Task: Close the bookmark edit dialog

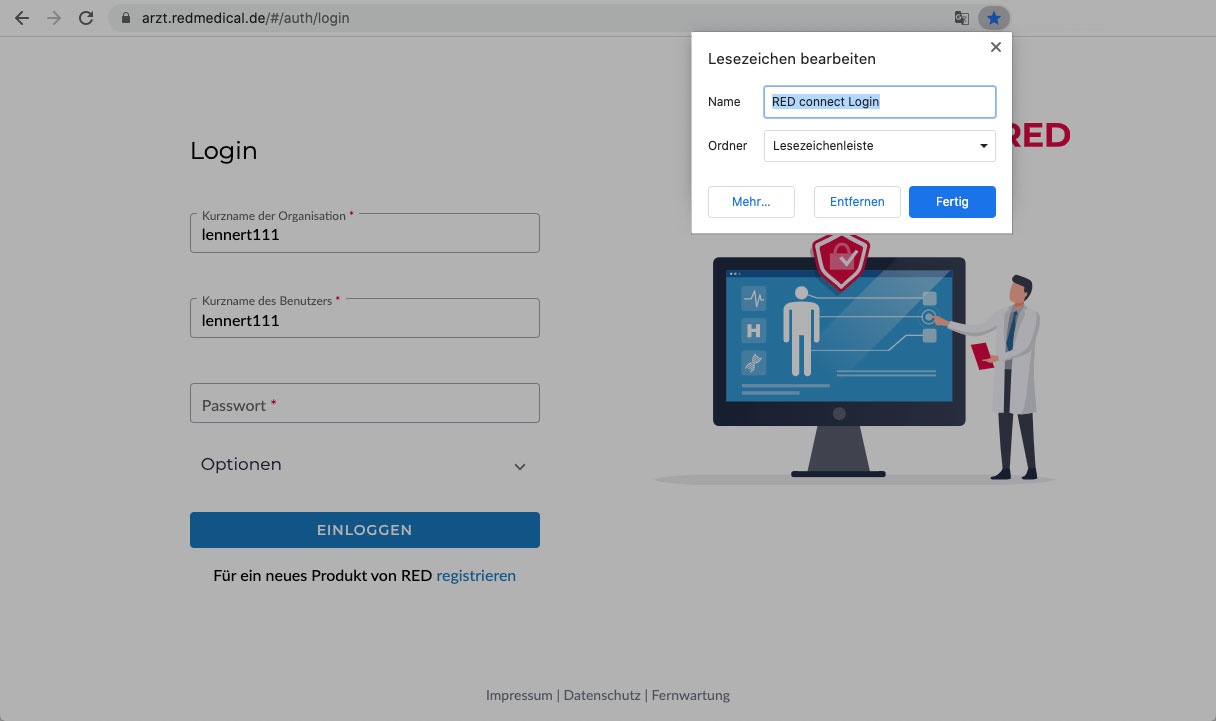Action: [x=995, y=47]
